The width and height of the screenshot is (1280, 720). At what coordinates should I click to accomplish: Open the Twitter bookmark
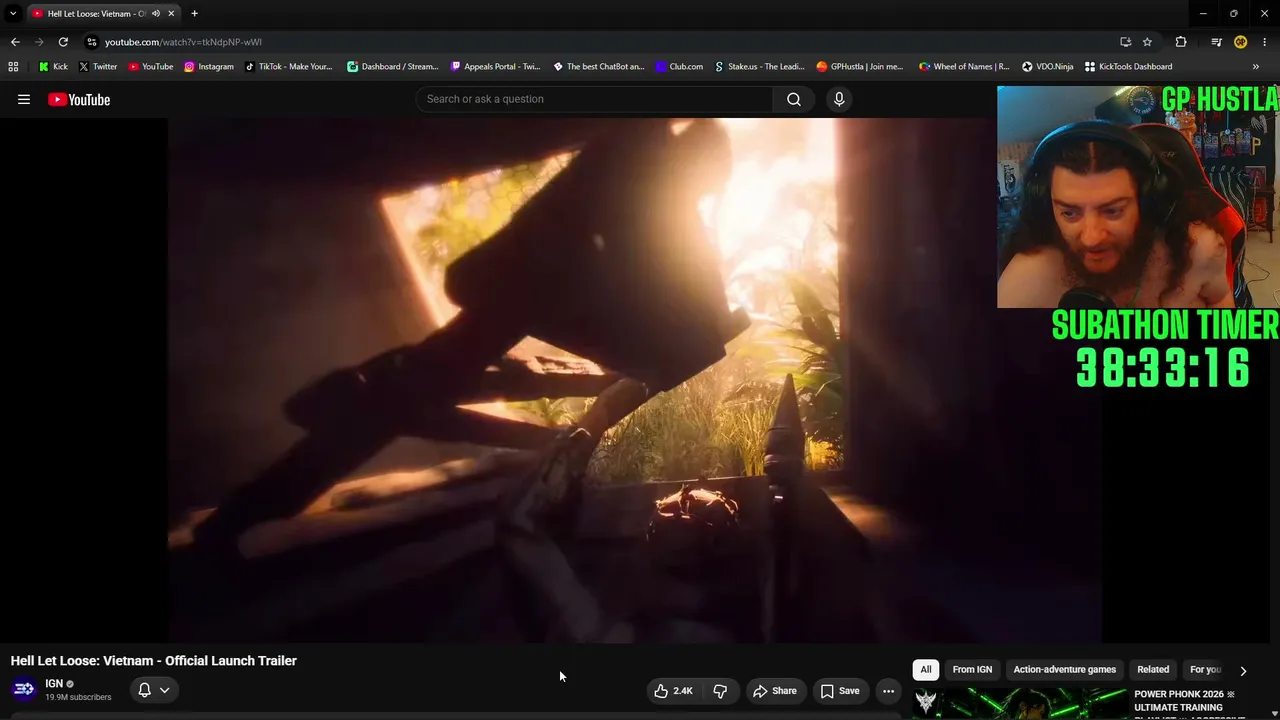[x=98, y=67]
